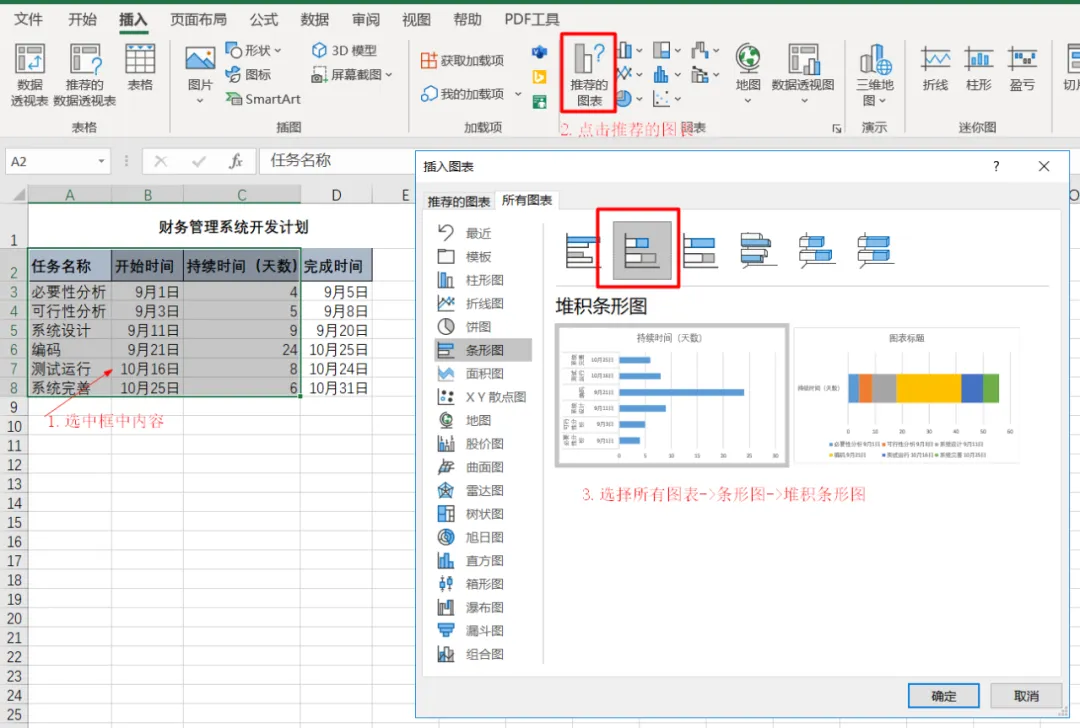Image resolution: width=1080 pixels, height=728 pixels.
Task: Select the 图表标题 stacked preview thumbnail
Action: [906, 395]
